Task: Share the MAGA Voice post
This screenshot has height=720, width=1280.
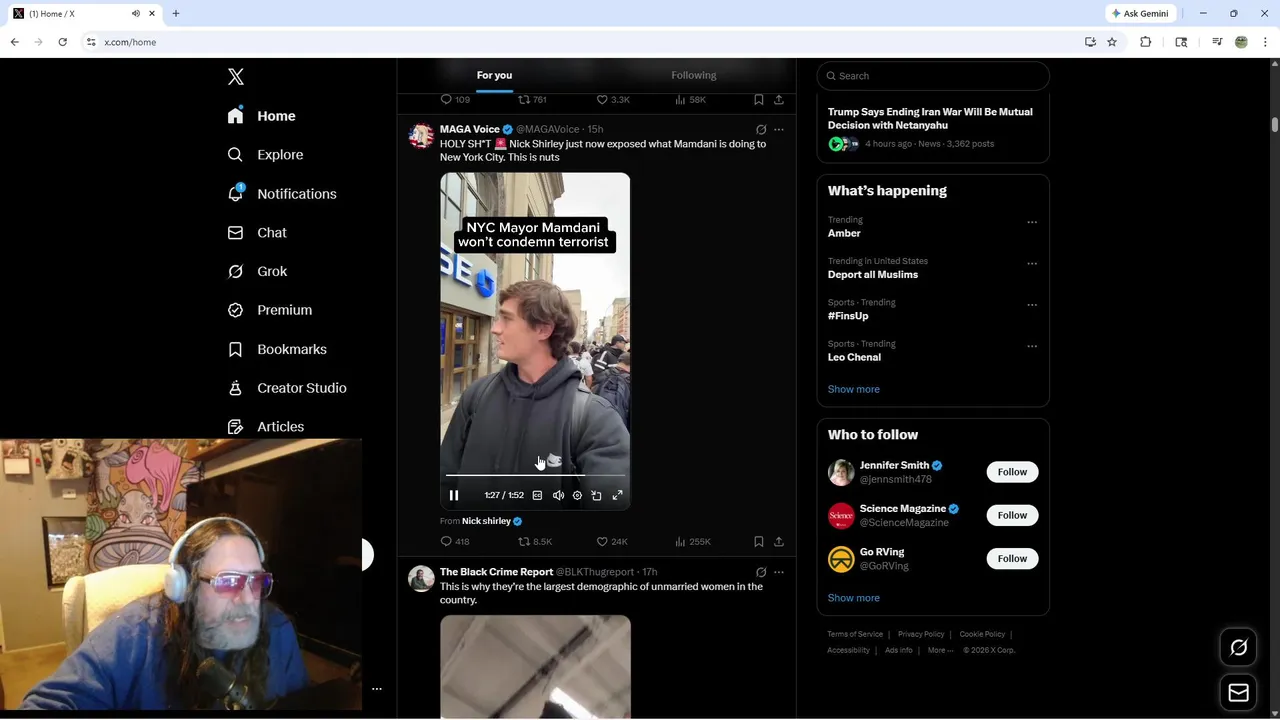Action: click(779, 542)
